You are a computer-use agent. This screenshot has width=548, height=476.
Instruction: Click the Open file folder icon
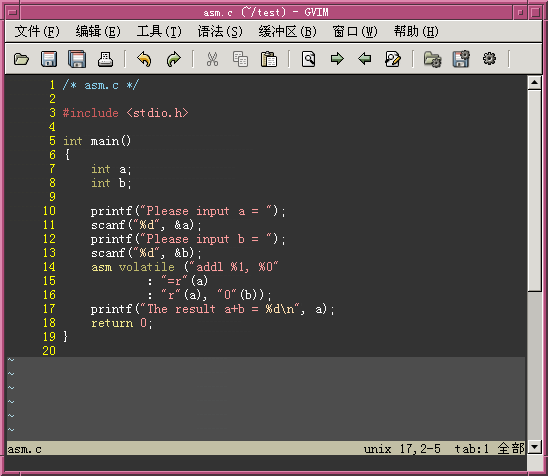tap(21, 59)
